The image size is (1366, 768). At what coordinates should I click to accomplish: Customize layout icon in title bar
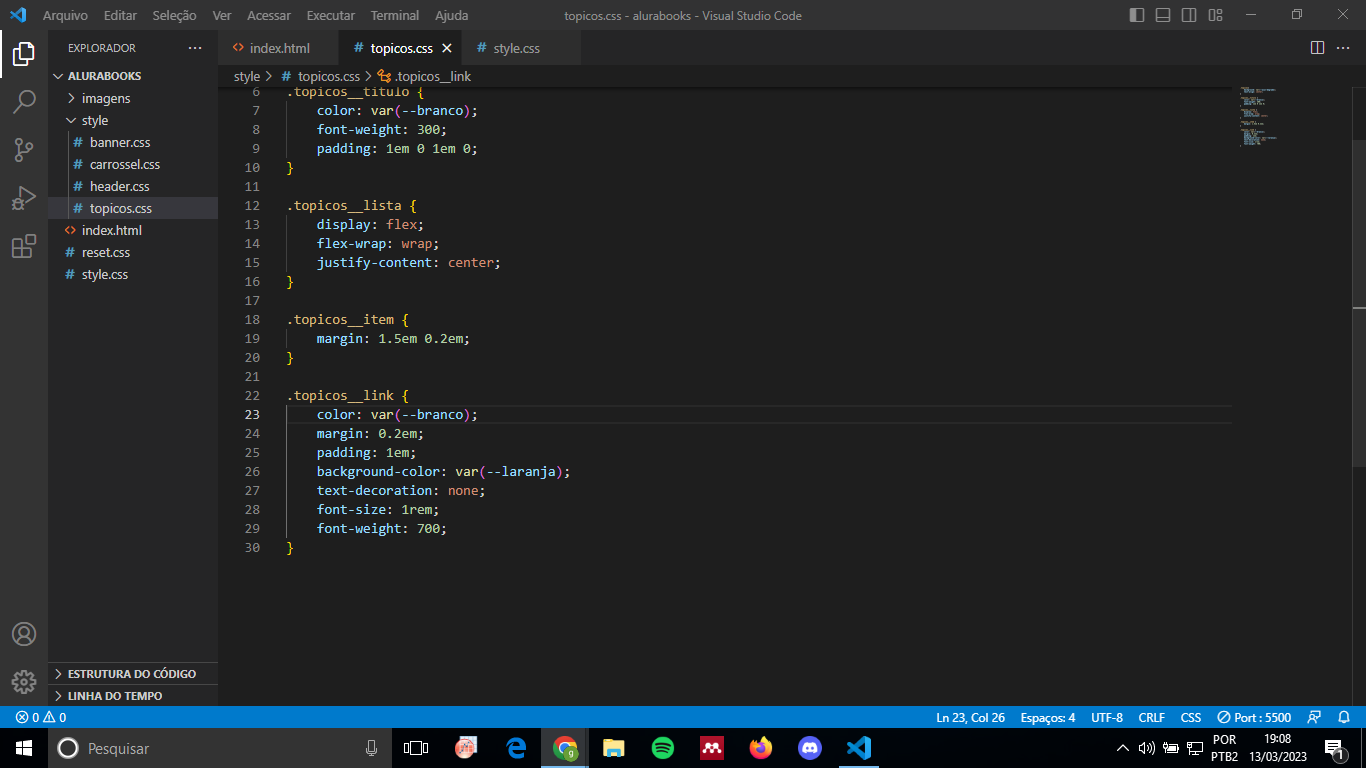click(1215, 15)
